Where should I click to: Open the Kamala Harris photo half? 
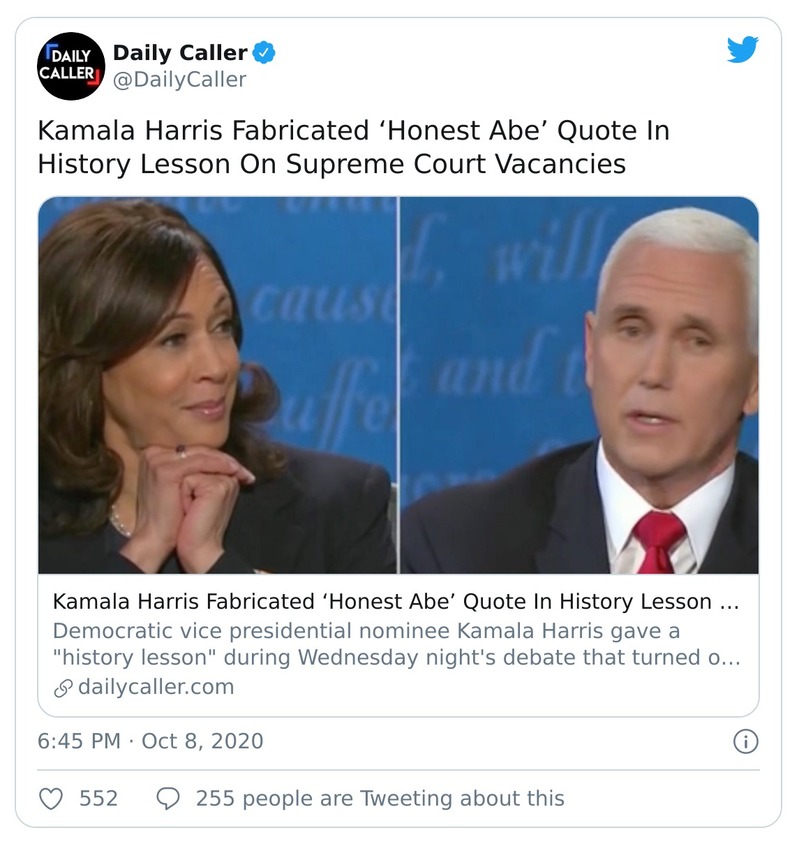[218, 385]
